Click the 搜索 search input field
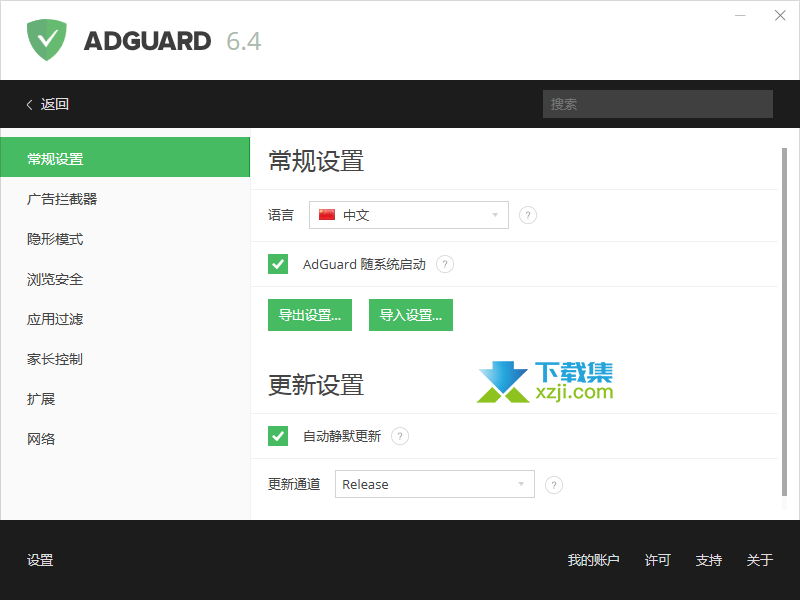 [657, 104]
